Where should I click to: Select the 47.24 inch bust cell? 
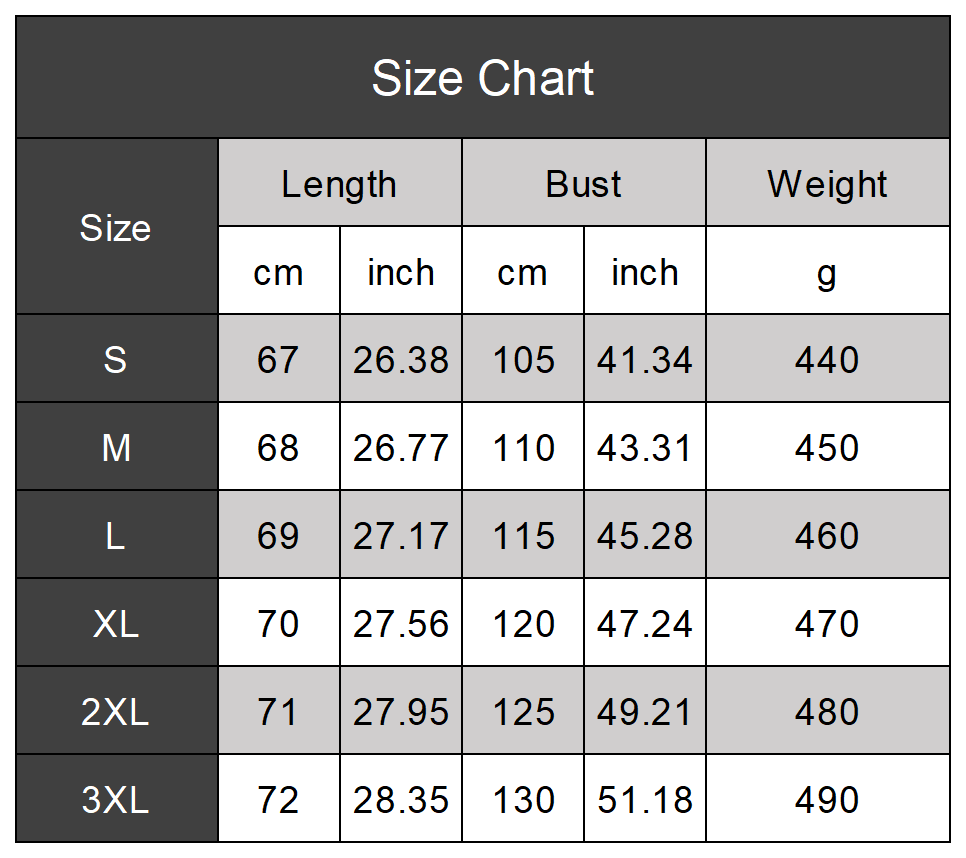(645, 624)
